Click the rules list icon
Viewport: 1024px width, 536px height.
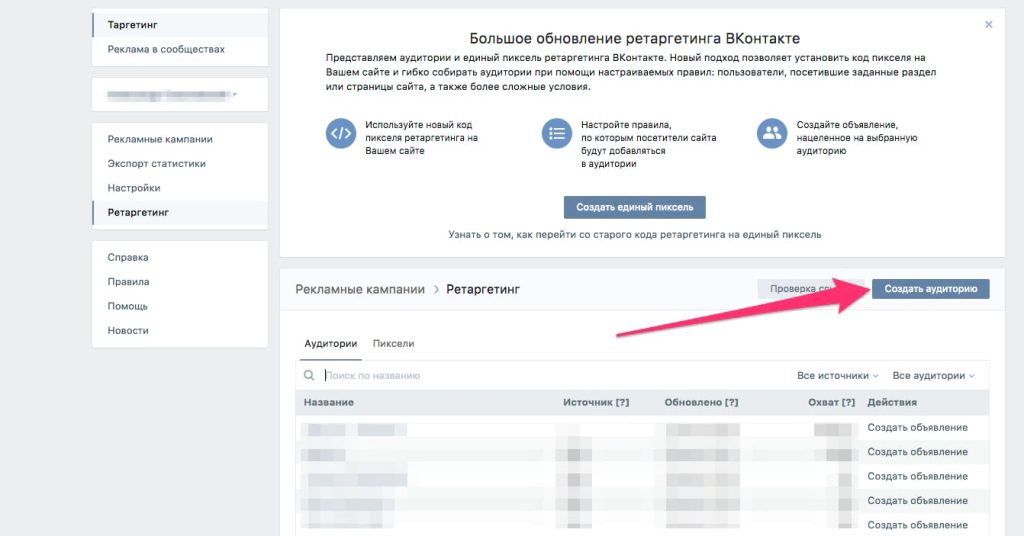click(x=556, y=134)
